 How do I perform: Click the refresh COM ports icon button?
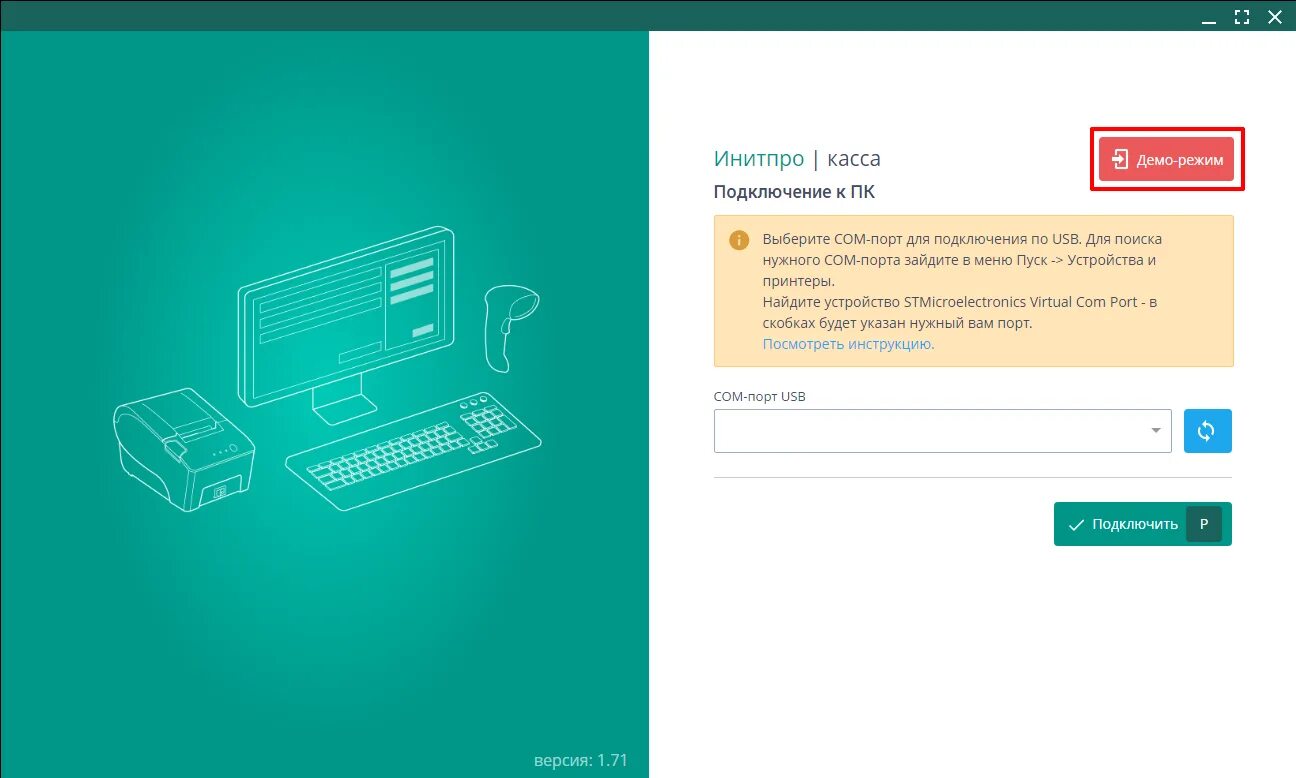[1207, 431]
